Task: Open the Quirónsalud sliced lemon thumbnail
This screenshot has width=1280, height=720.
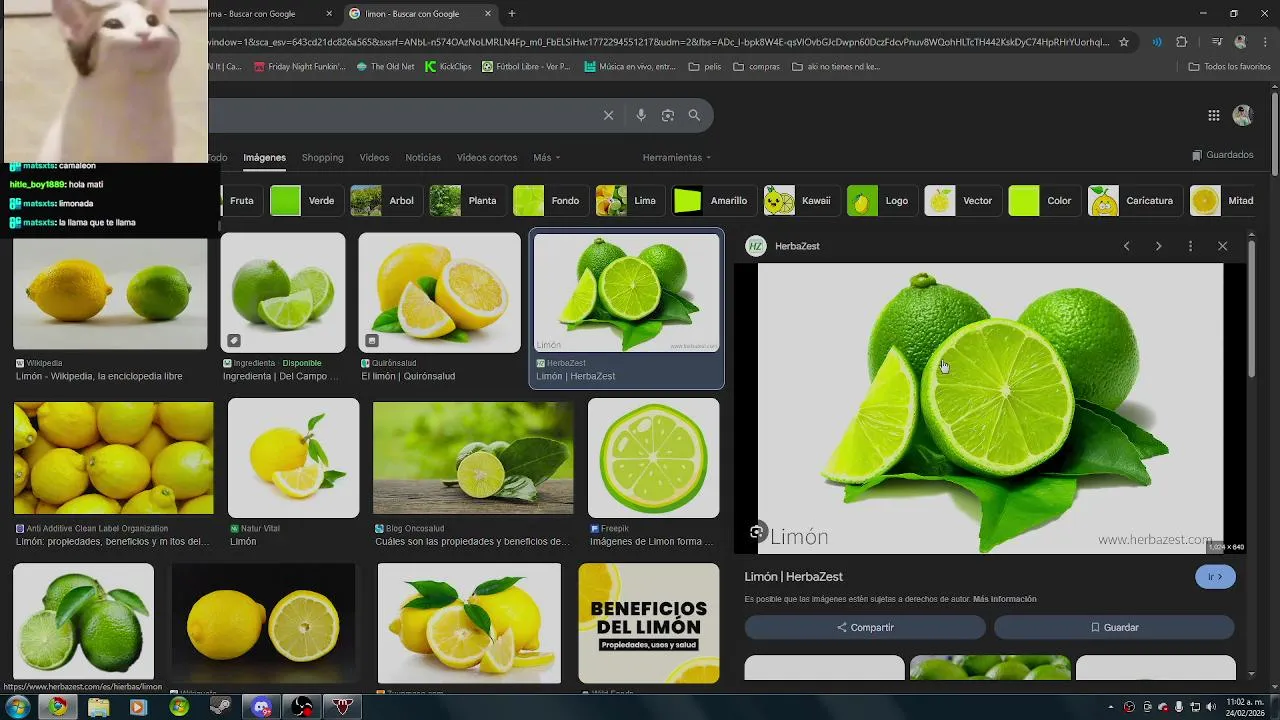Action: (x=439, y=292)
